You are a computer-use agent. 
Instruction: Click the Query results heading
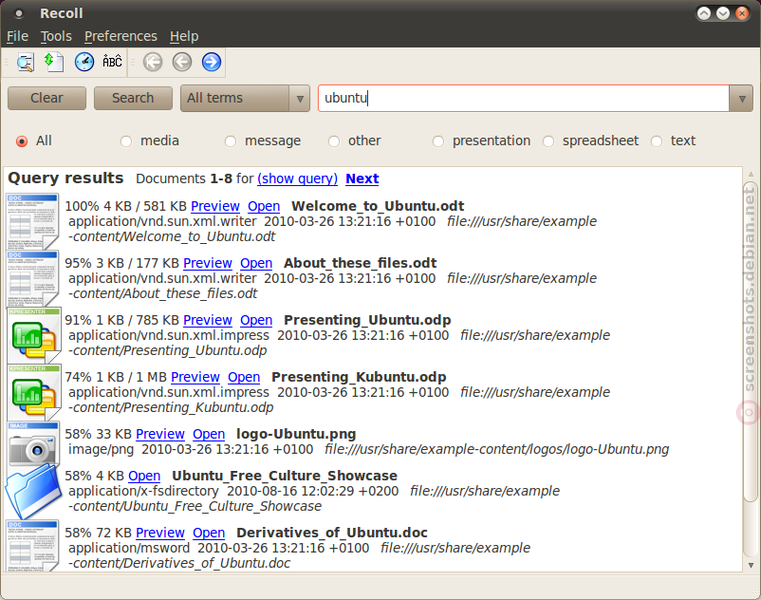[x=66, y=178]
